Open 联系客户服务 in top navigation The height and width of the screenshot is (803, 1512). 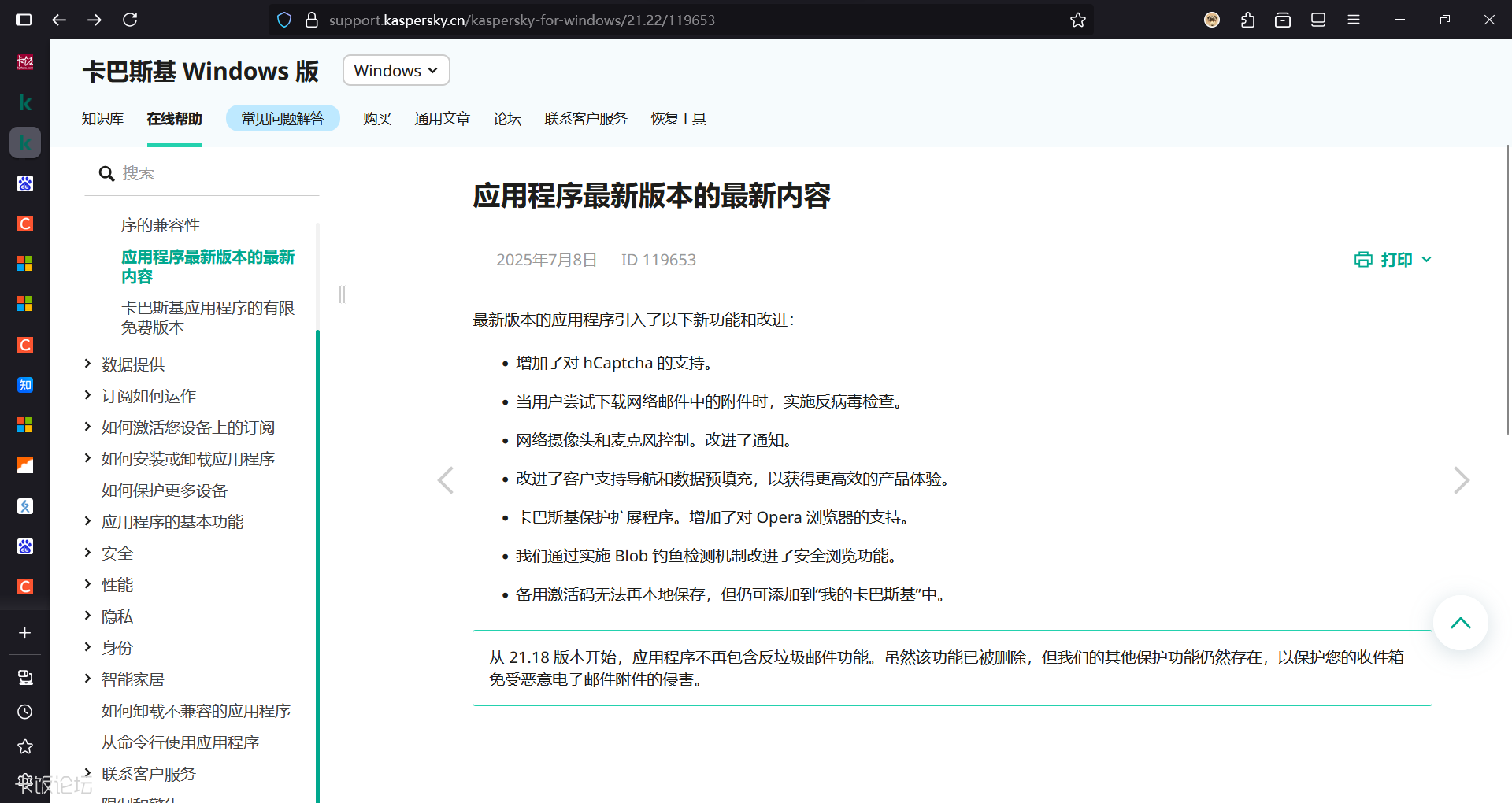click(x=586, y=119)
